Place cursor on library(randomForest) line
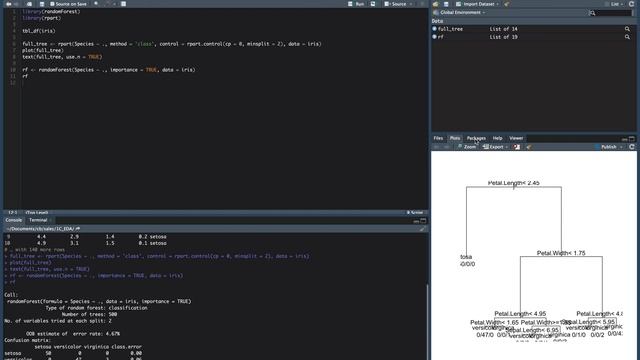This screenshot has width=640, height=360. tap(51, 11)
